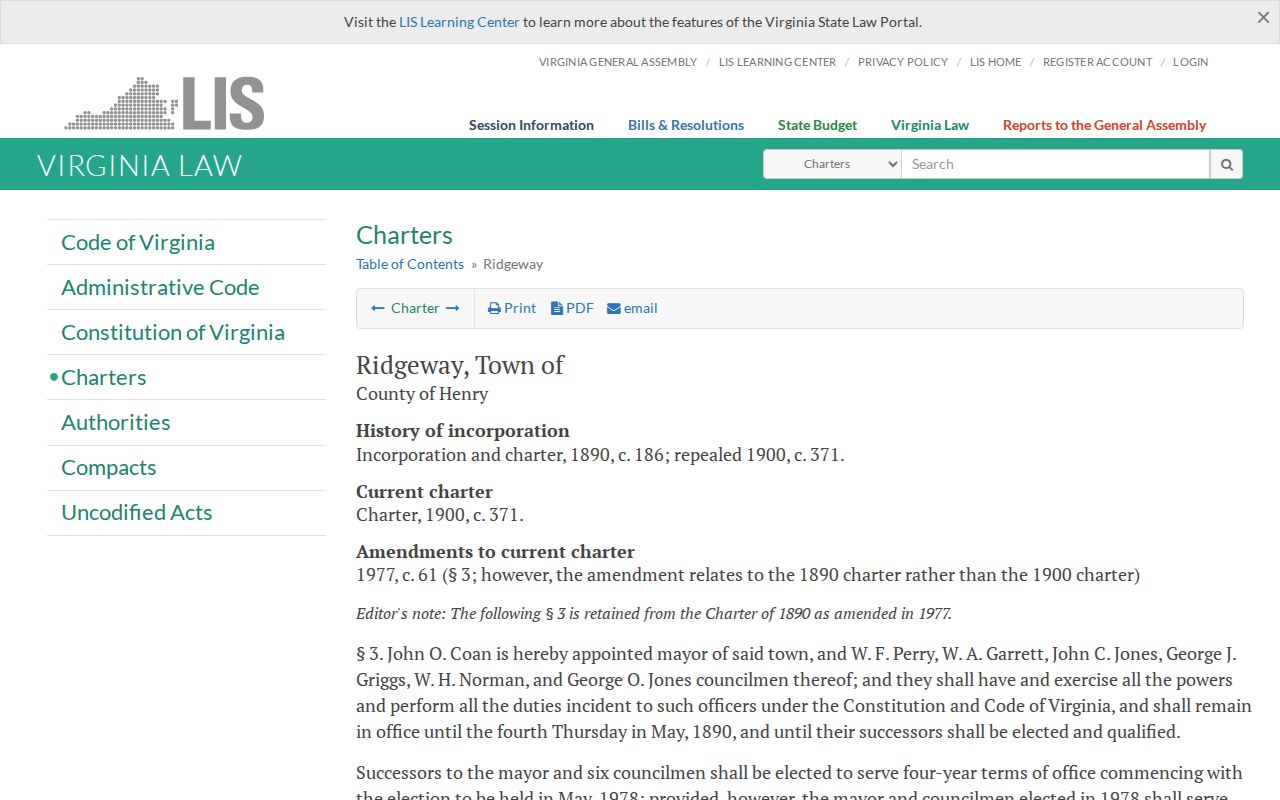1280x800 pixels.
Task: Click Register Account link
Action: (1097, 62)
